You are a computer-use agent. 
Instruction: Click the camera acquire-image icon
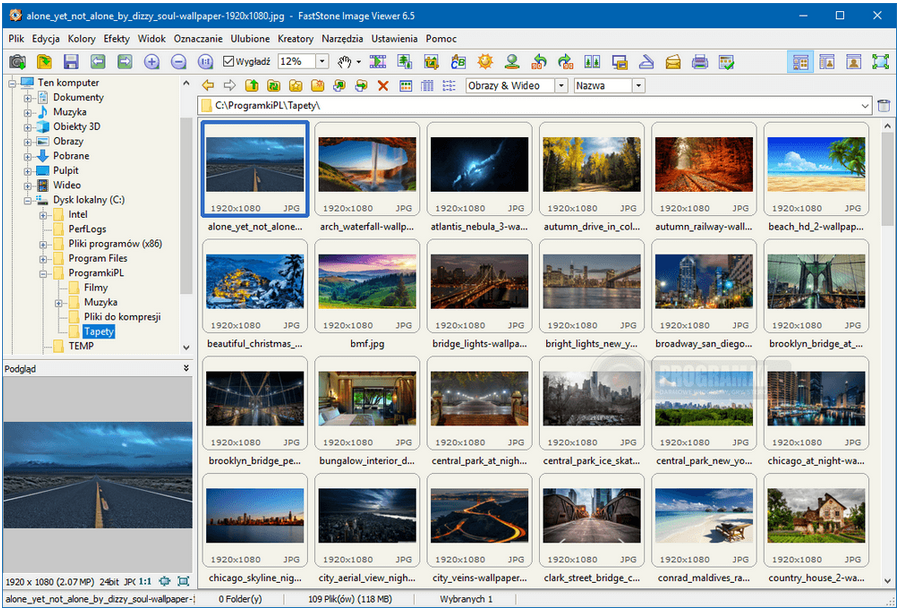pyautogui.click(x=17, y=61)
